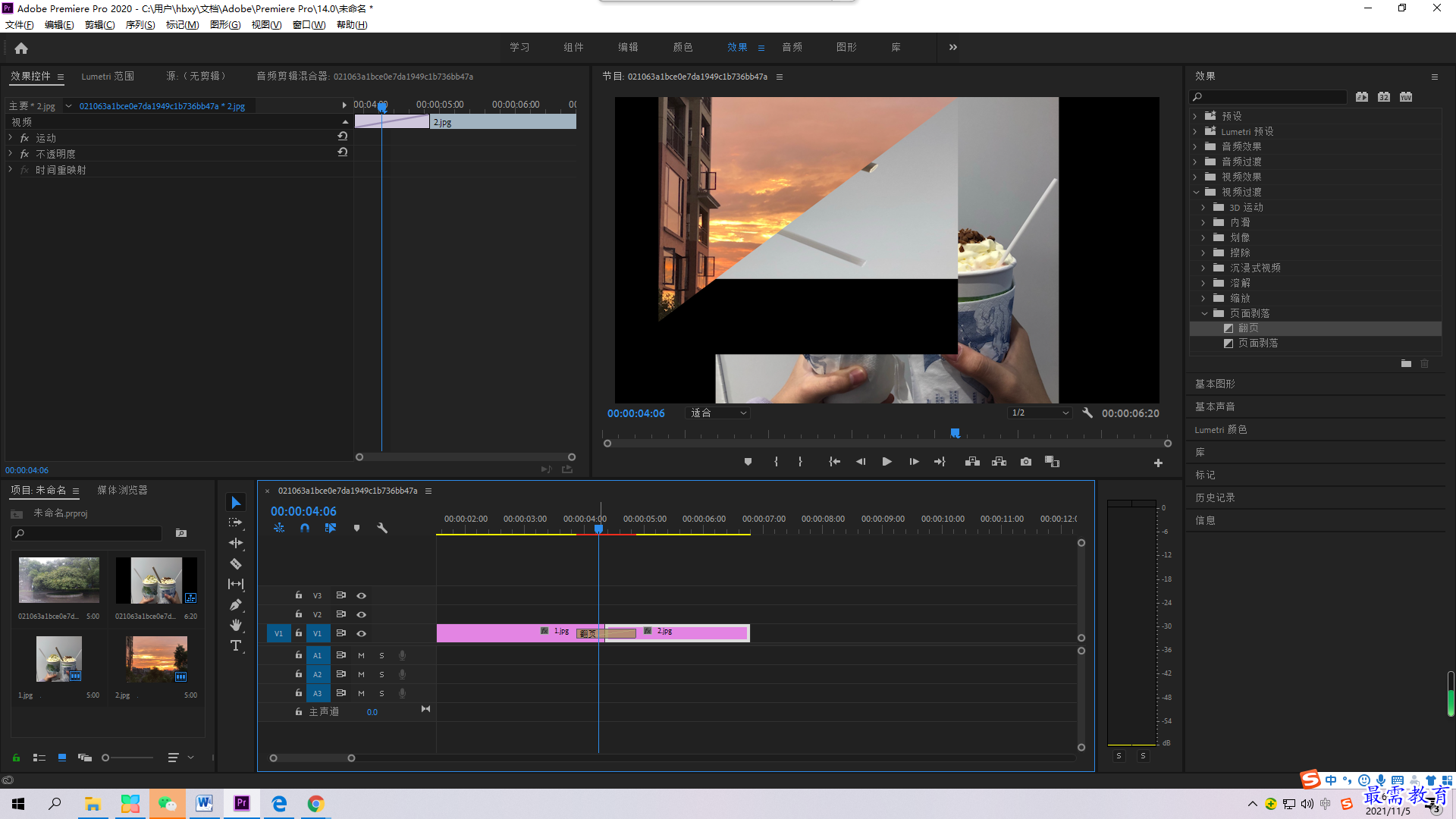Viewport: 1456px width, 819px height.
Task: Collapse the 页面剥落 folder
Action: pyautogui.click(x=1204, y=313)
